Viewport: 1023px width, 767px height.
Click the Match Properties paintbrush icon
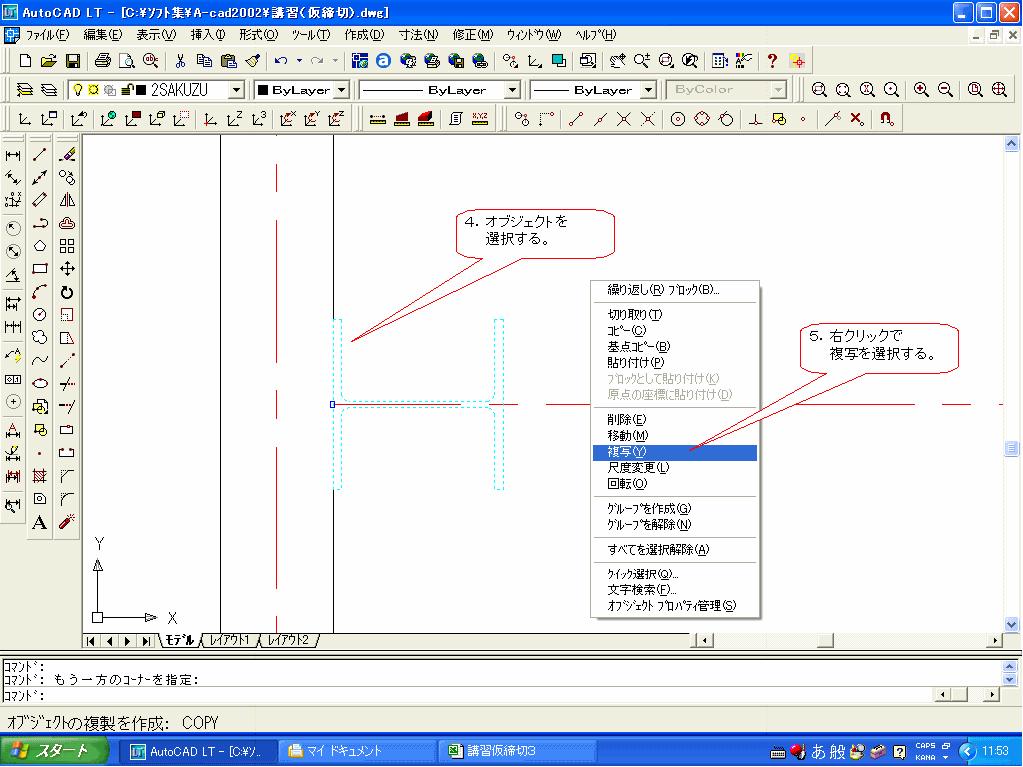click(x=252, y=61)
